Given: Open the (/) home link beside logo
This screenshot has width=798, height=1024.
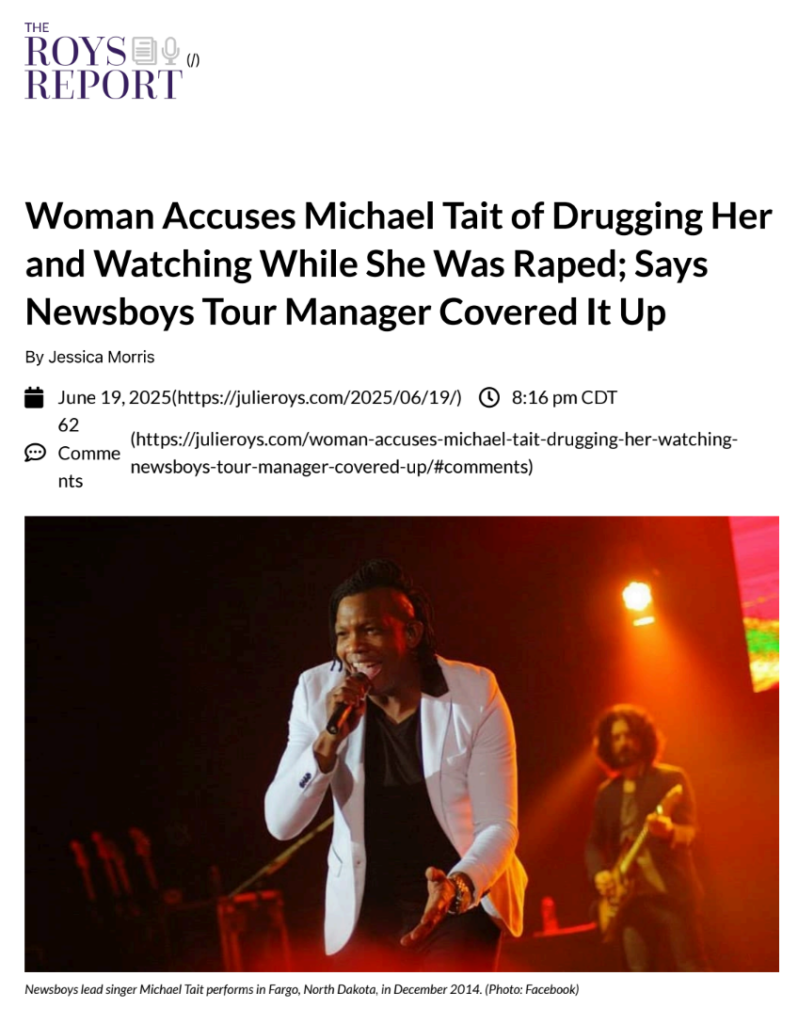Looking at the screenshot, I should click(x=193, y=60).
